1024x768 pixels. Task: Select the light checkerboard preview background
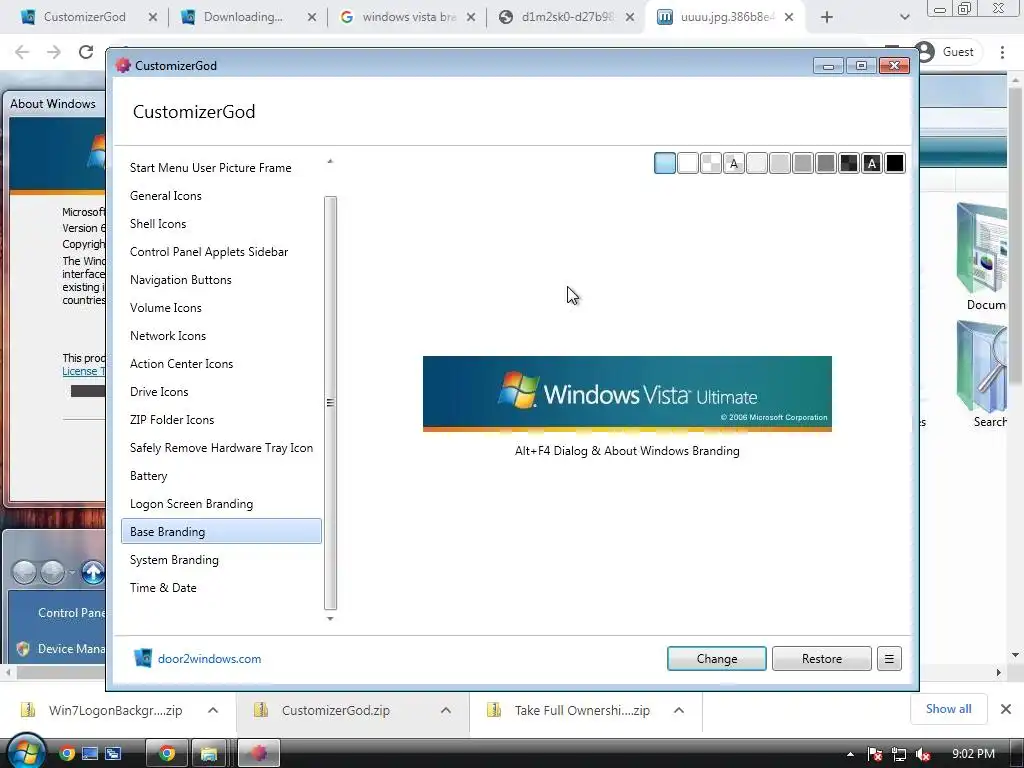tap(711, 163)
